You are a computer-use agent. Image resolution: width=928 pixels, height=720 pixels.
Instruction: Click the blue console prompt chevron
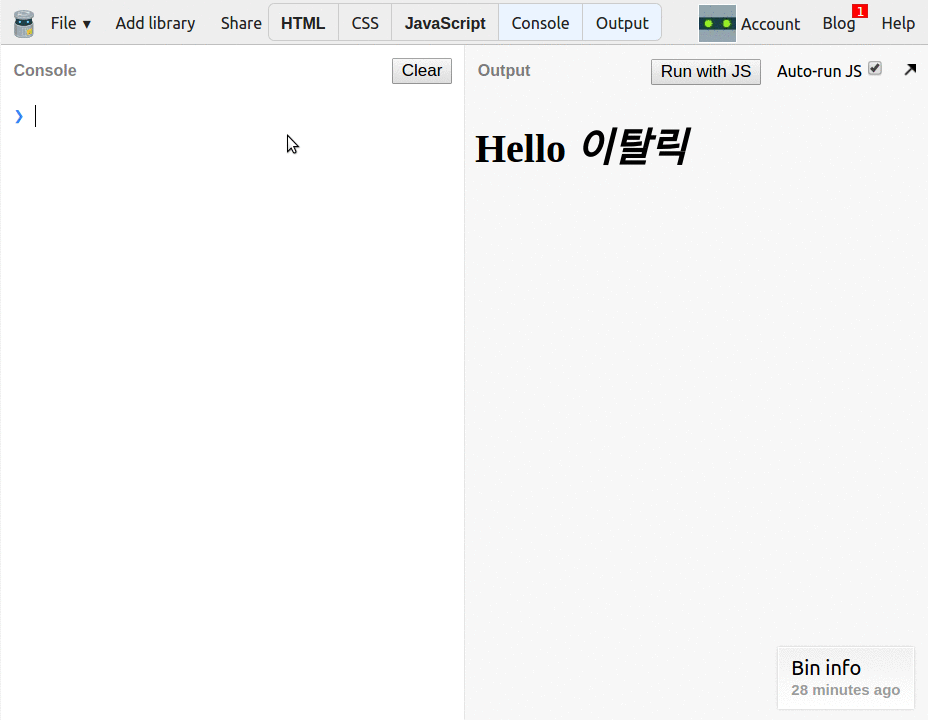tap(19, 116)
